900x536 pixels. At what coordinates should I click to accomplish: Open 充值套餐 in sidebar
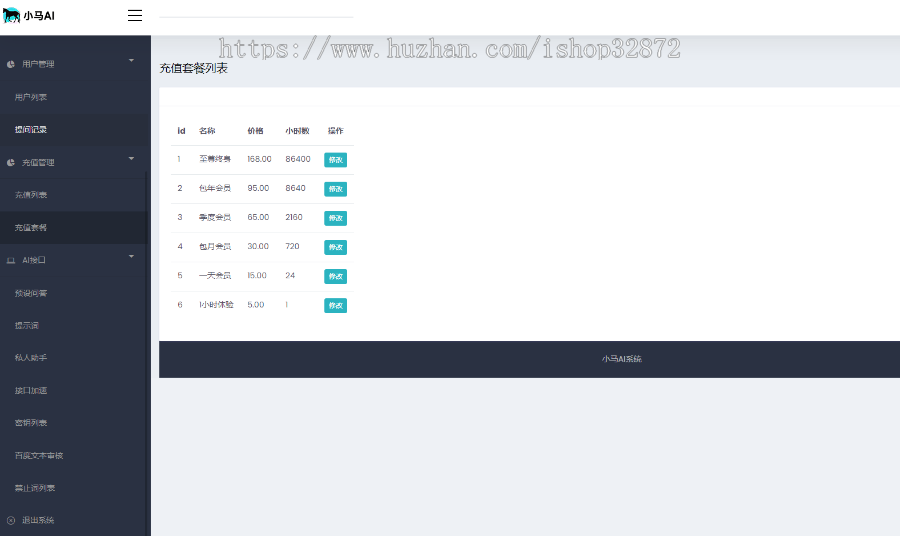(x=31, y=228)
